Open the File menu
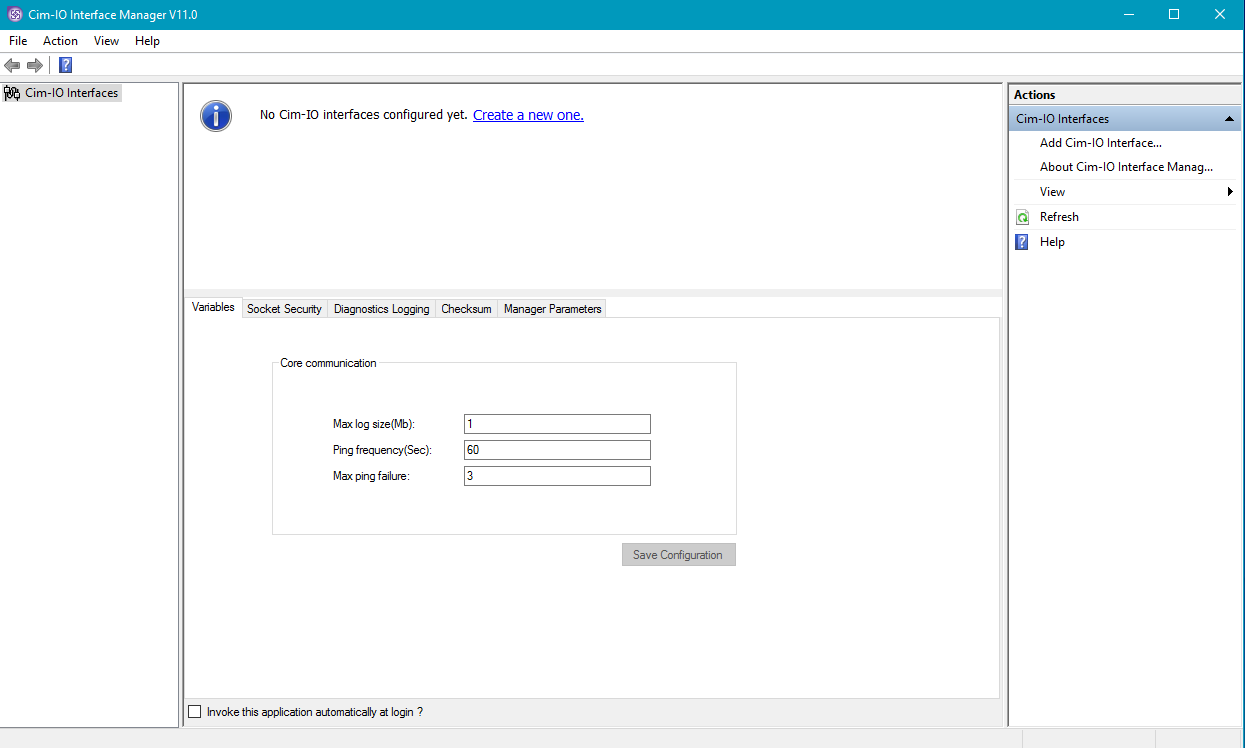Image resolution: width=1245 pixels, height=748 pixels. point(18,41)
